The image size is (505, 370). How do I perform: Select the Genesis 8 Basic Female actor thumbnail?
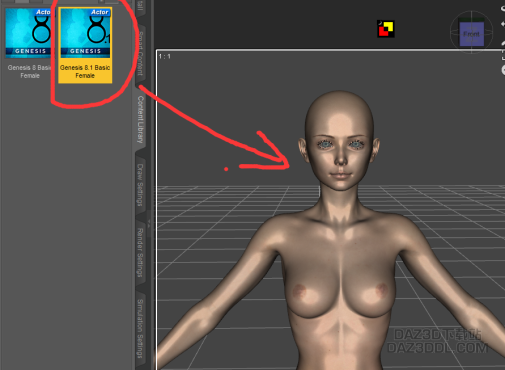pos(28,45)
